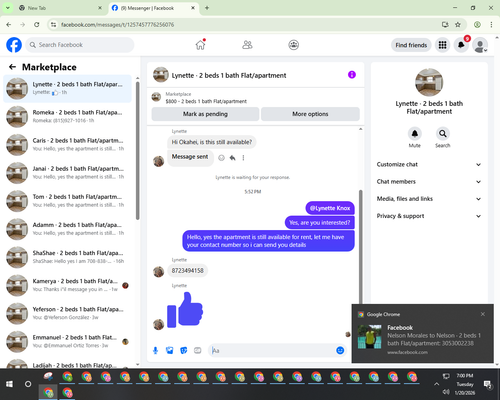Open the emoji picker in the message box

tap(340, 350)
